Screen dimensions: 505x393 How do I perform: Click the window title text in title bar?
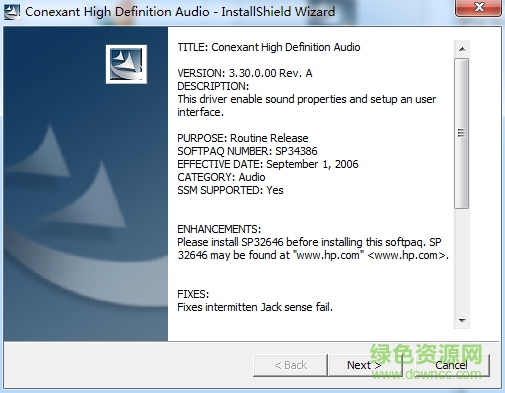point(180,12)
